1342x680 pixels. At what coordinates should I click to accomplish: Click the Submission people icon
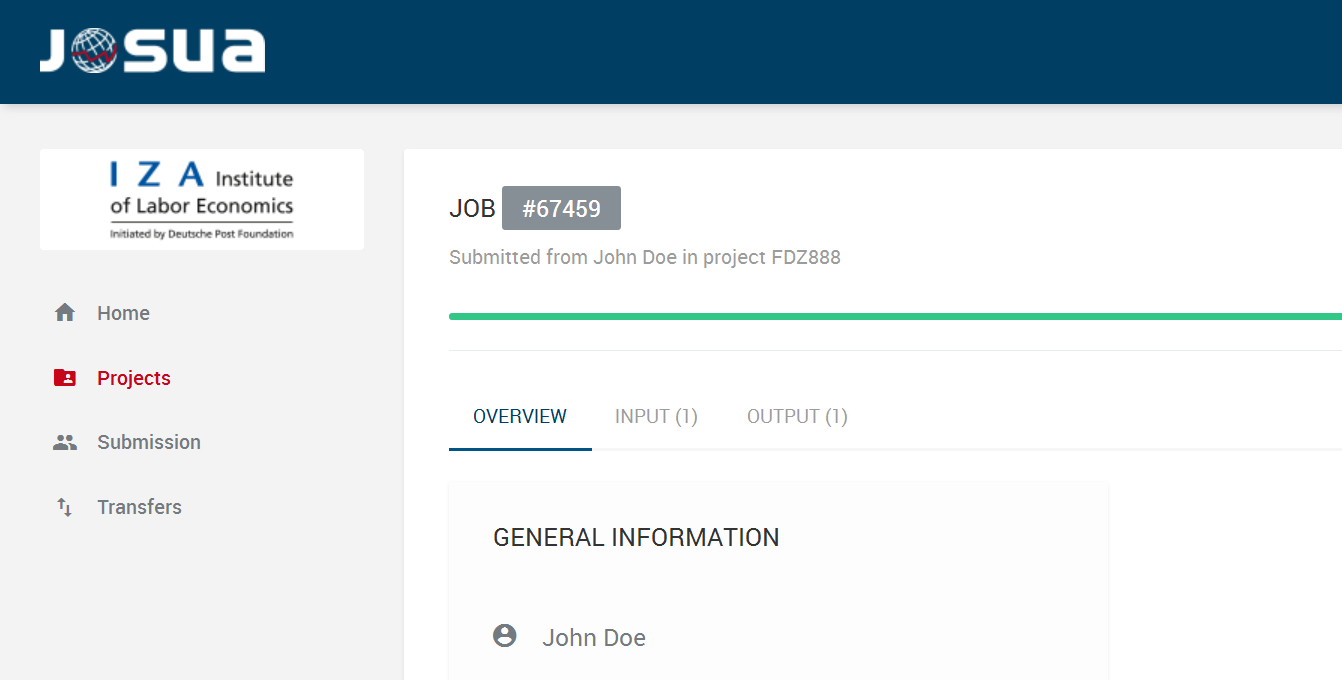(65, 442)
